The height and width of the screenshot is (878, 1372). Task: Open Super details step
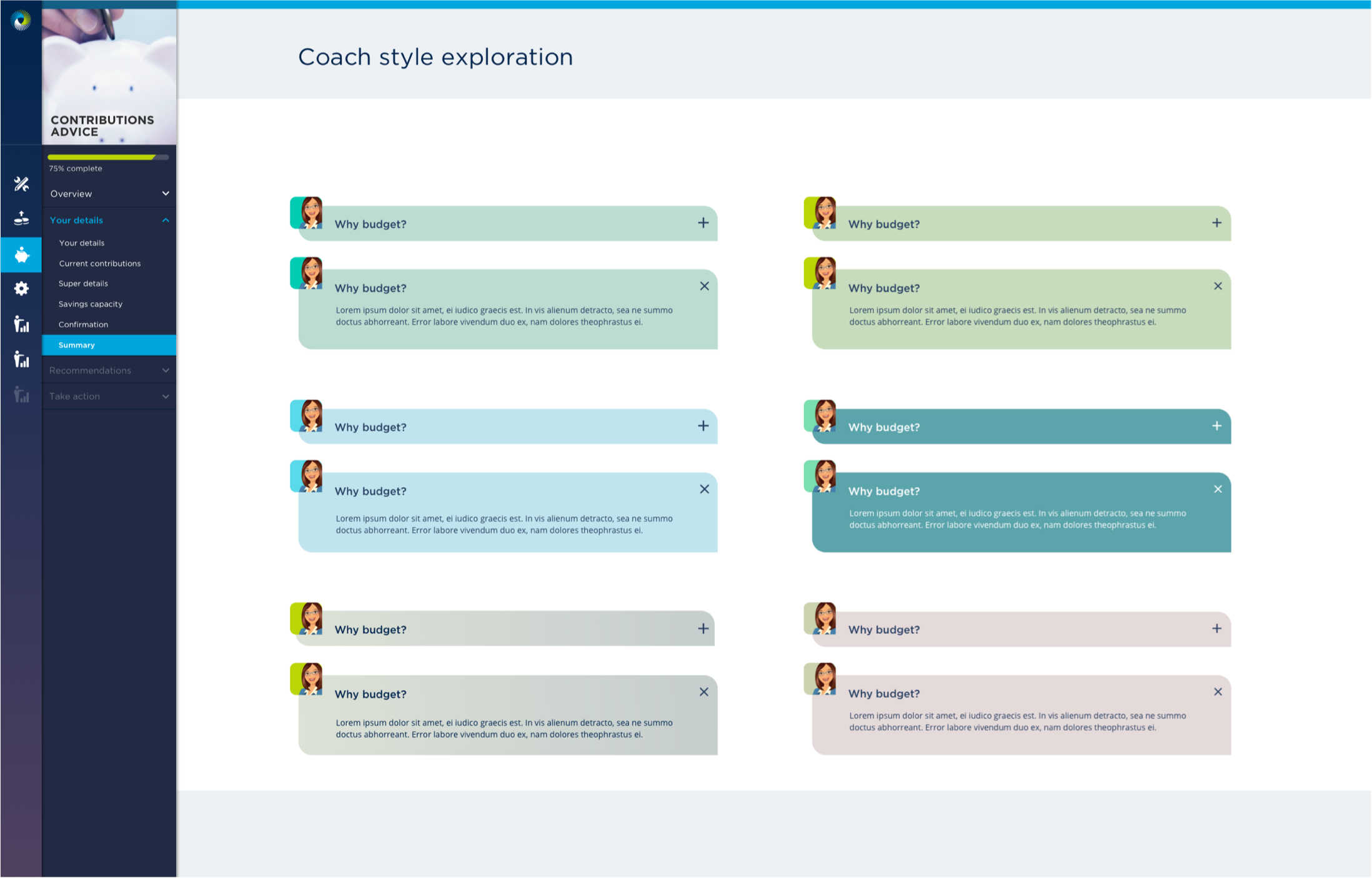(x=83, y=284)
